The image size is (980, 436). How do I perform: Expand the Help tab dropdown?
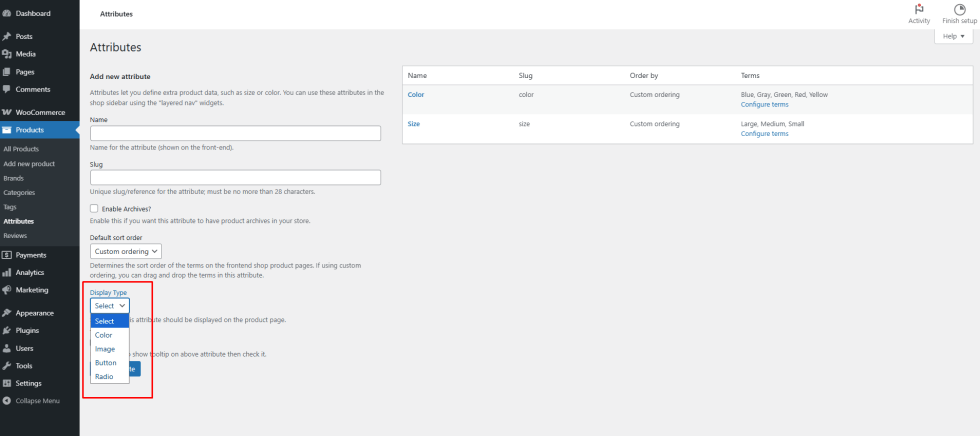coord(952,35)
